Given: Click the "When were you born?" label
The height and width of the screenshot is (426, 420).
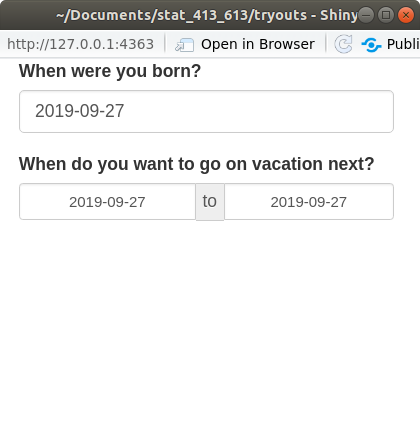Looking at the screenshot, I should tap(110, 71).
